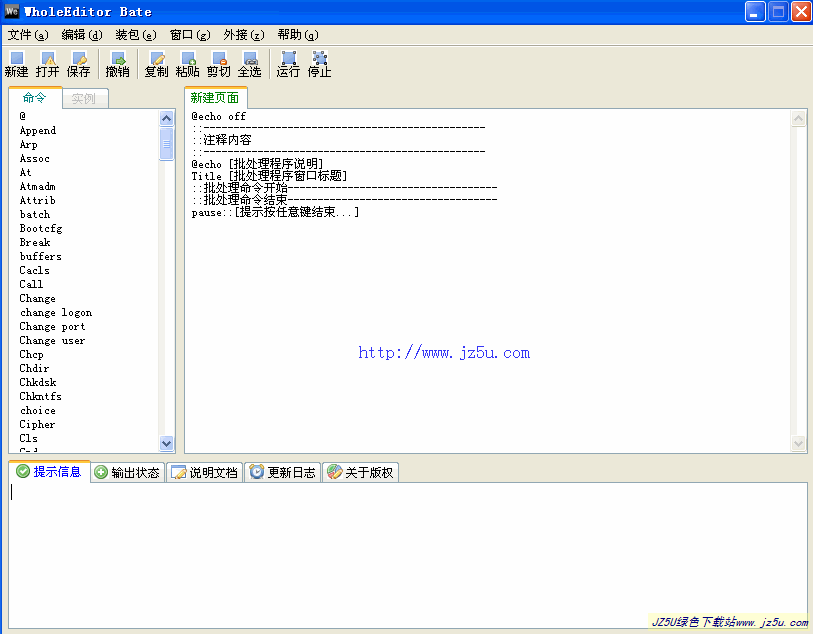The width and height of the screenshot is (813, 634).
Task: Click the pause line in editor
Action: (x=275, y=212)
